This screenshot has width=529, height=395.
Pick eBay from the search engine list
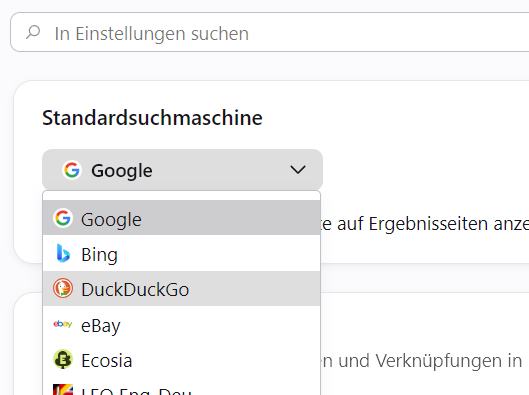click(x=101, y=326)
